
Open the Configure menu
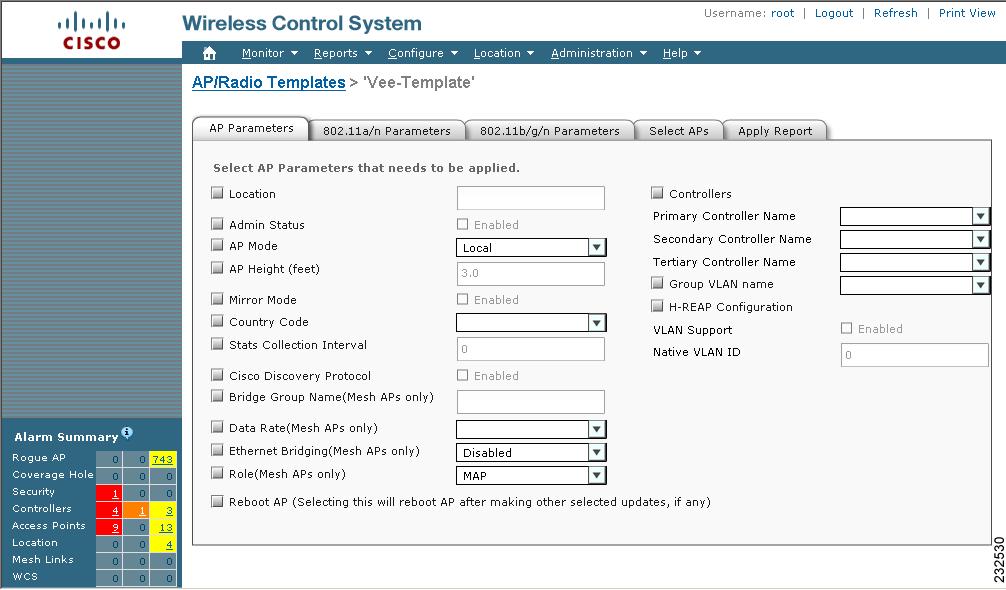(423, 53)
